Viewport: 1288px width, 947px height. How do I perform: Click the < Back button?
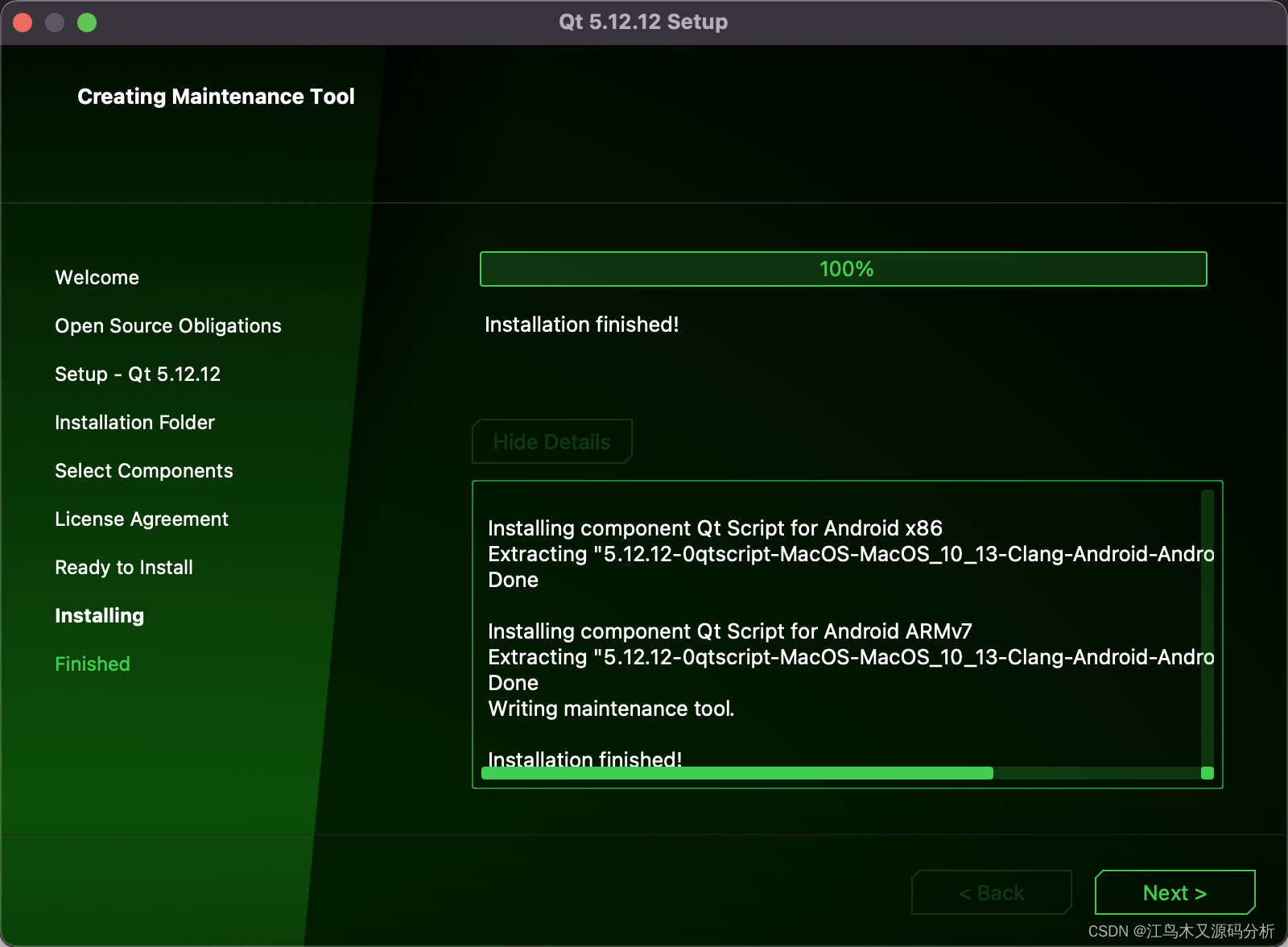pyautogui.click(x=991, y=892)
